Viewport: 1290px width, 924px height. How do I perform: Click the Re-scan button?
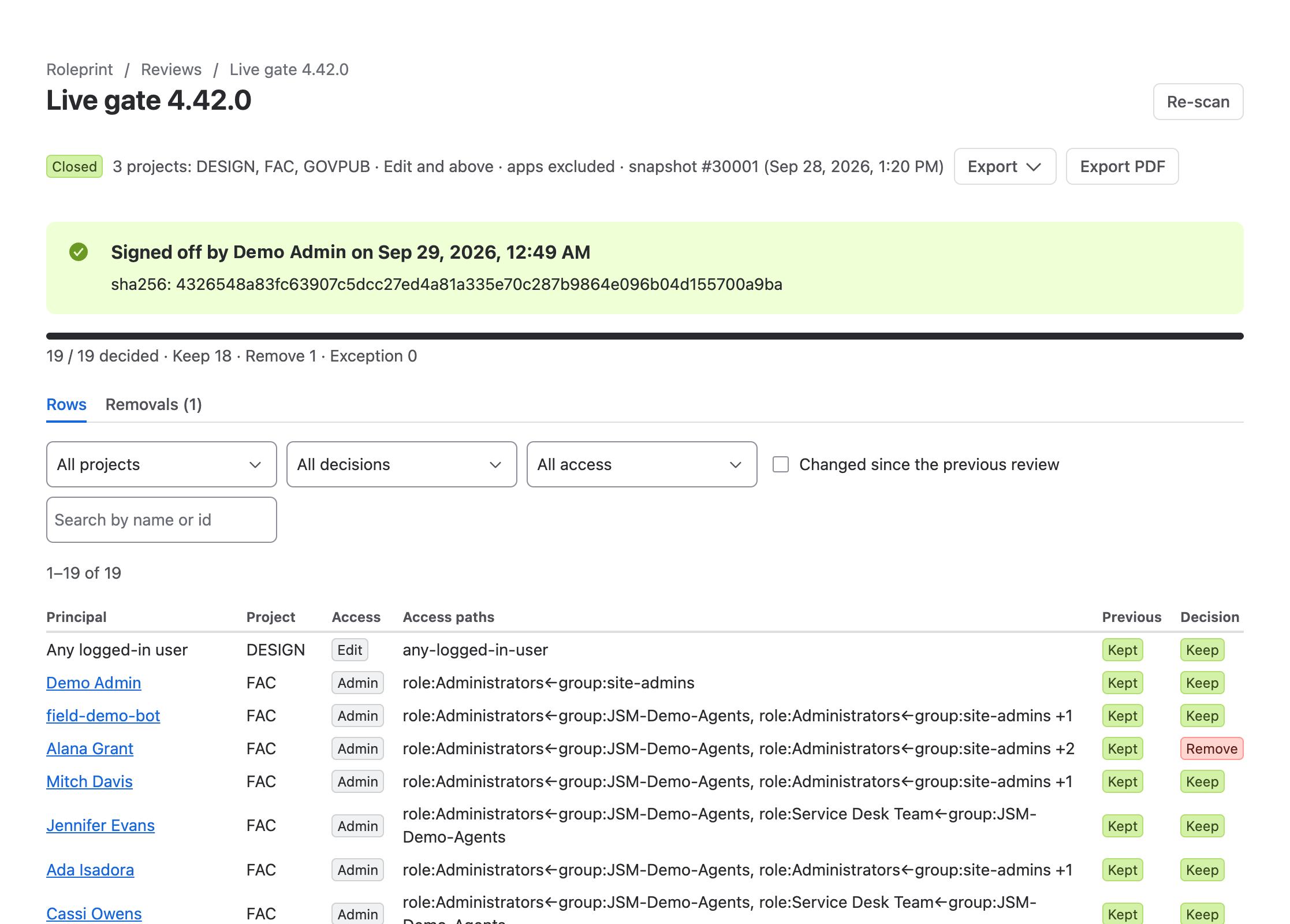pos(1198,102)
